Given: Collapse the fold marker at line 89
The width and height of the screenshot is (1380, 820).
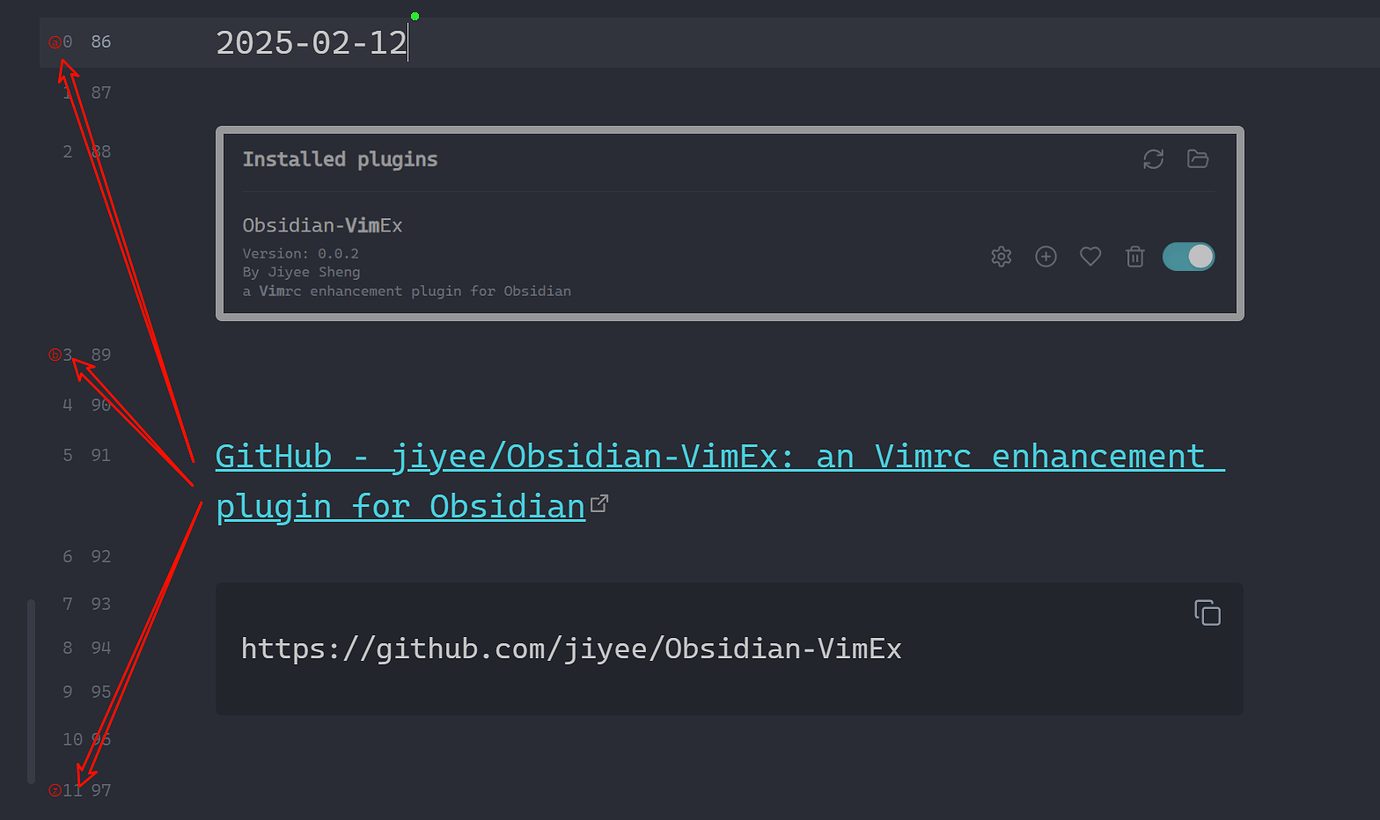Looking at the screenshot, I should tap(55, 353).
